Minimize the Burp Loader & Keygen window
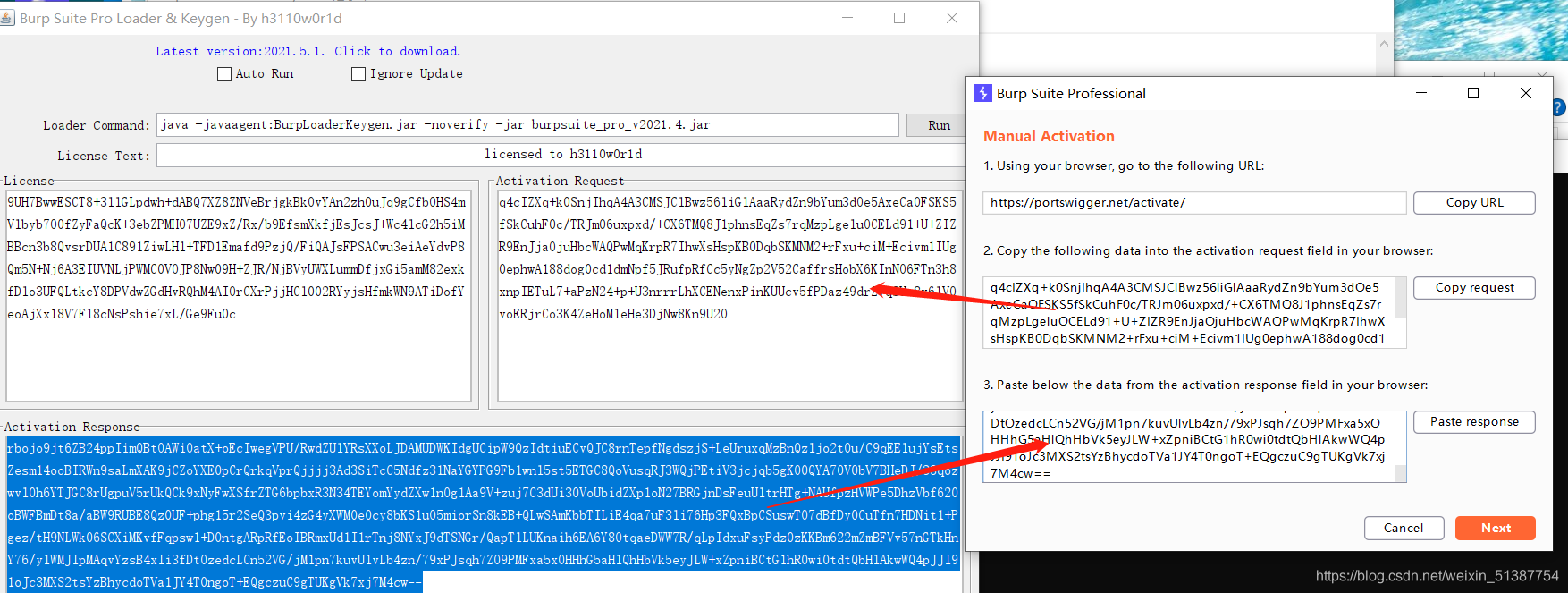The height and width of the screenshot is (593, 1568). 847,18
